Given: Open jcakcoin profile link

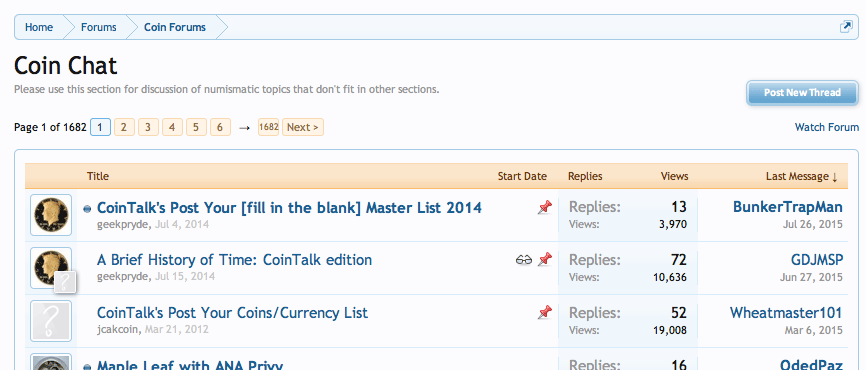Looking at the screenshot, I should click(119, 330).
